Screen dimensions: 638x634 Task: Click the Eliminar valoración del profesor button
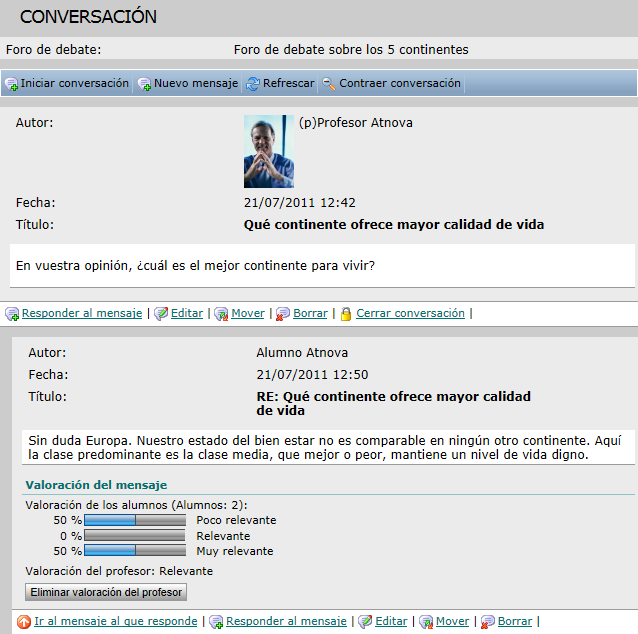tap(106, 592)
